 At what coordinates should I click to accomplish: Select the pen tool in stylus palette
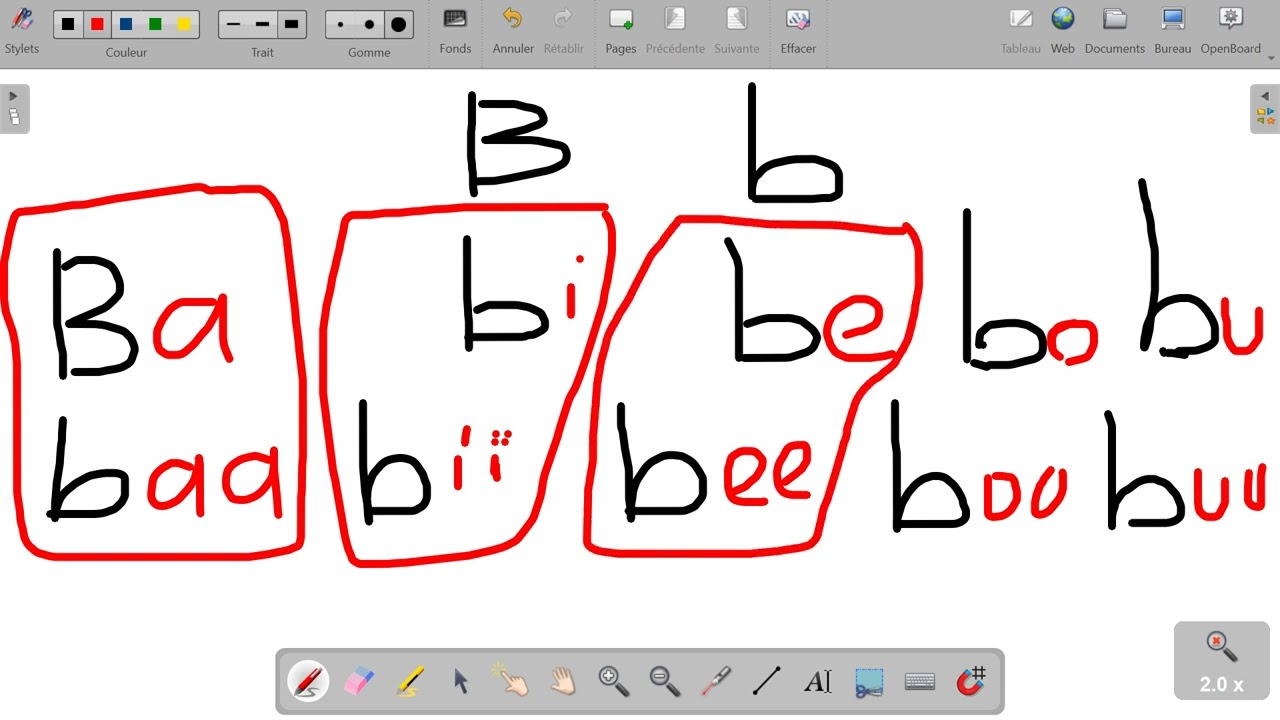point(309,682)
